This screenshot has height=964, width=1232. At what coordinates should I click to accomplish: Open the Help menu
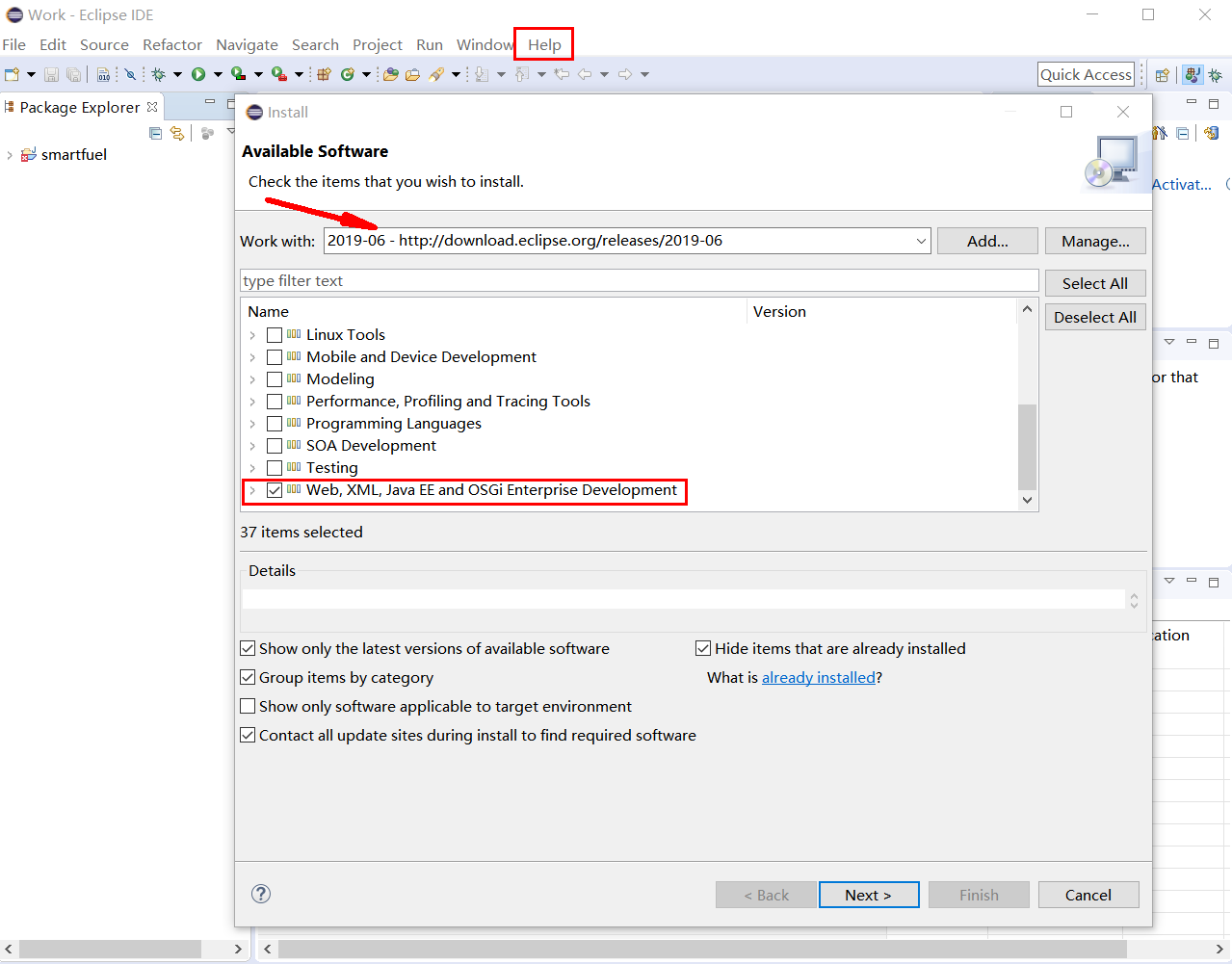pos(543,44)
